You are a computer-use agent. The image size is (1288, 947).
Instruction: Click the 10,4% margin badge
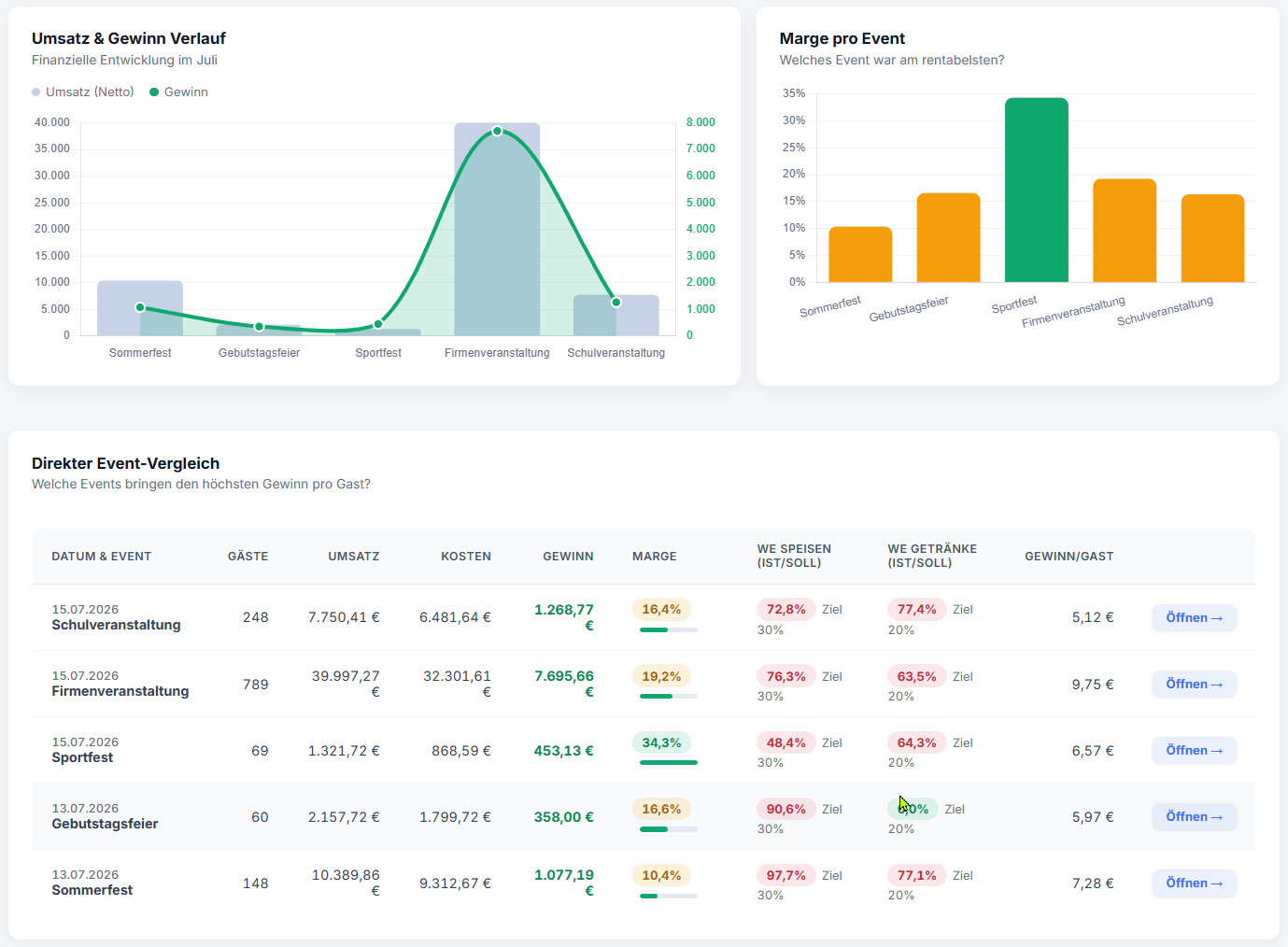(661, 875)
